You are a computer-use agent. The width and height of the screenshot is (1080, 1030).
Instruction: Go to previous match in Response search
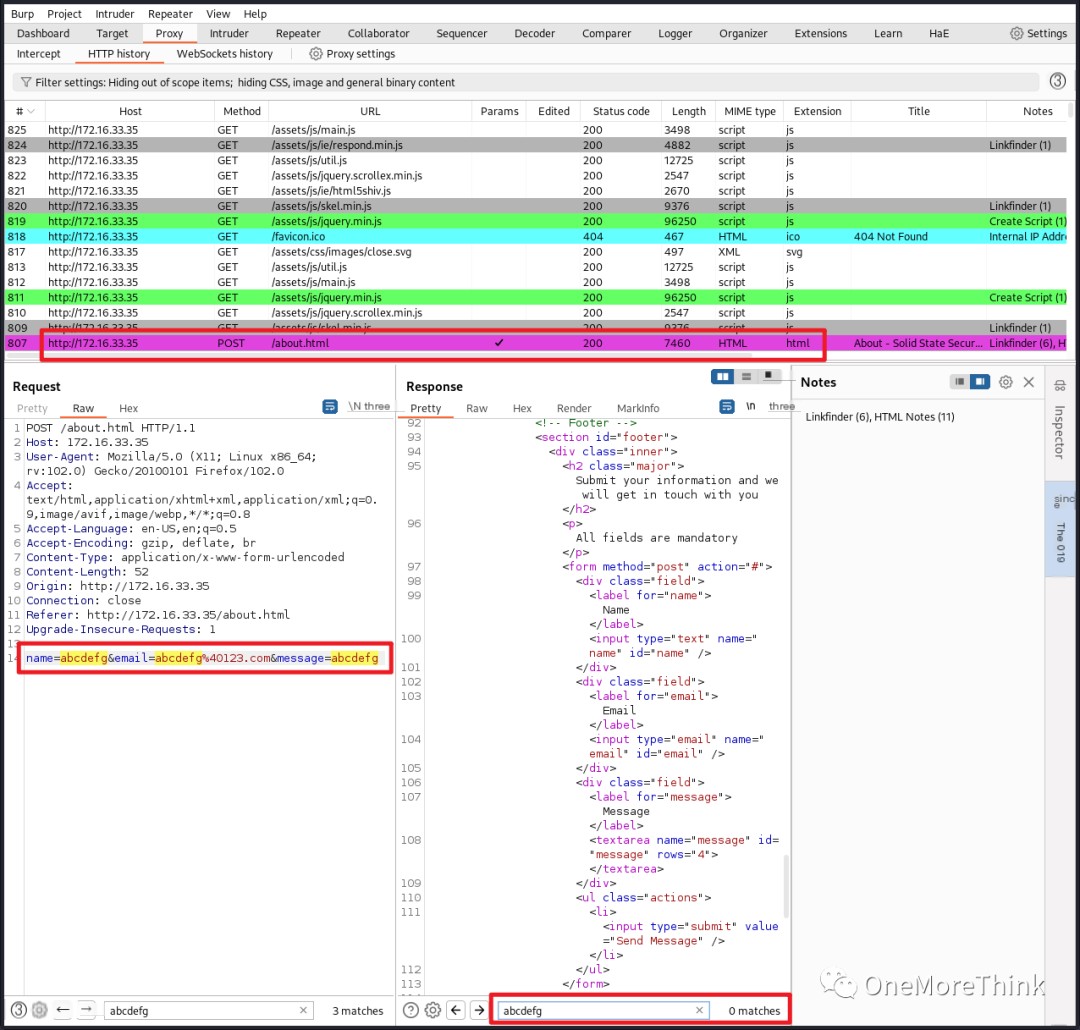tap(456, 1010)
